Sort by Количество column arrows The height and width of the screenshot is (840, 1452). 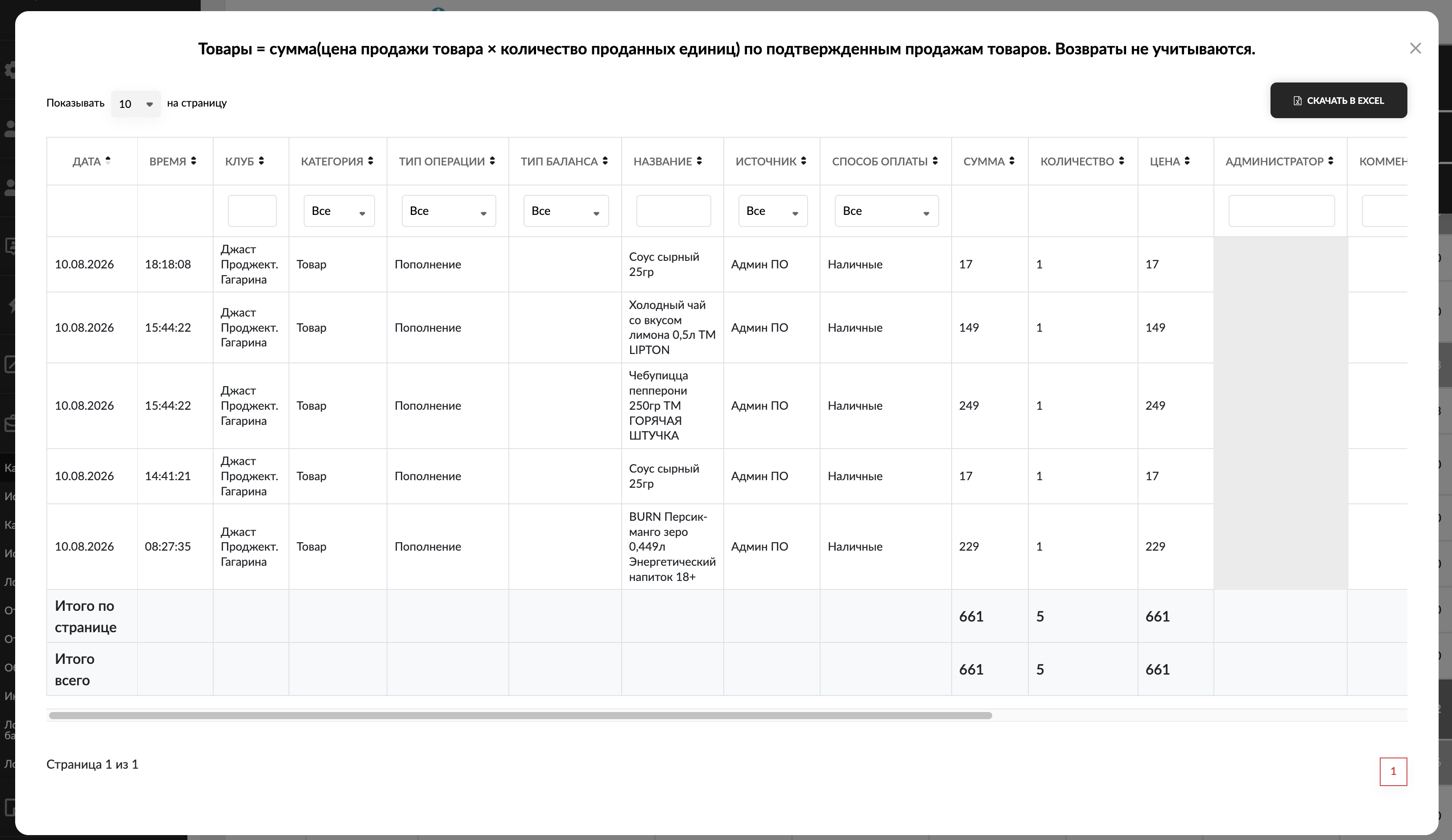coord(1121,161)
